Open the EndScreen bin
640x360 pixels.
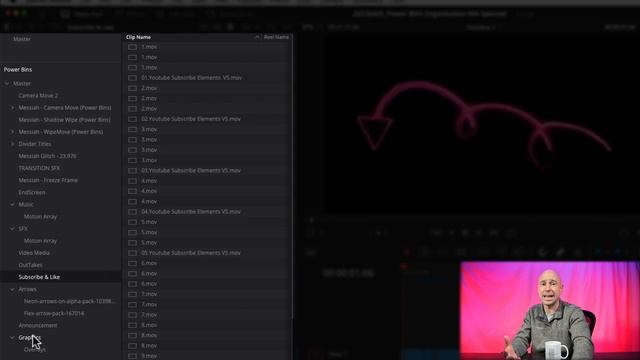(x=32, y=192)
